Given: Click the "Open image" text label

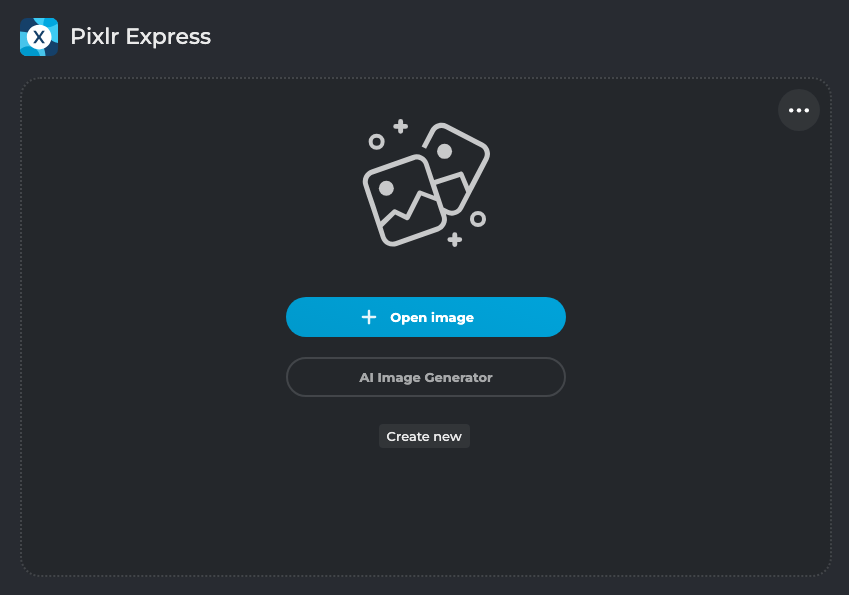Looking at the screenshot, I should coord(432,317).
